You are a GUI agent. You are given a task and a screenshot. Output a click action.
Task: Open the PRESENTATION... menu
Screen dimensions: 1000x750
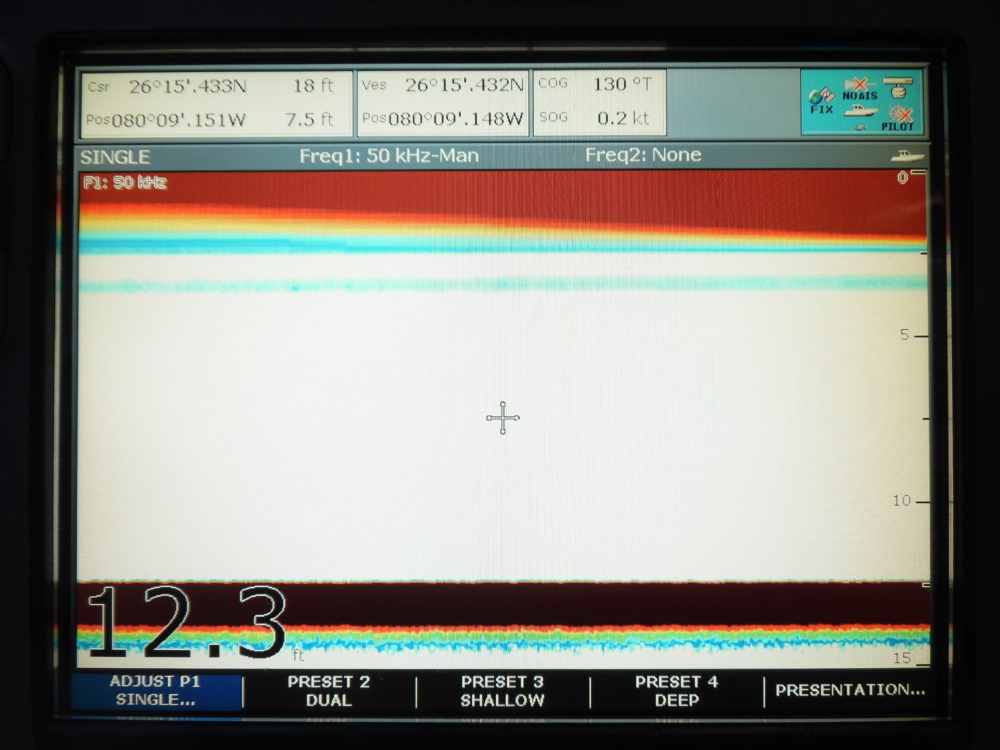click(850, 690)
